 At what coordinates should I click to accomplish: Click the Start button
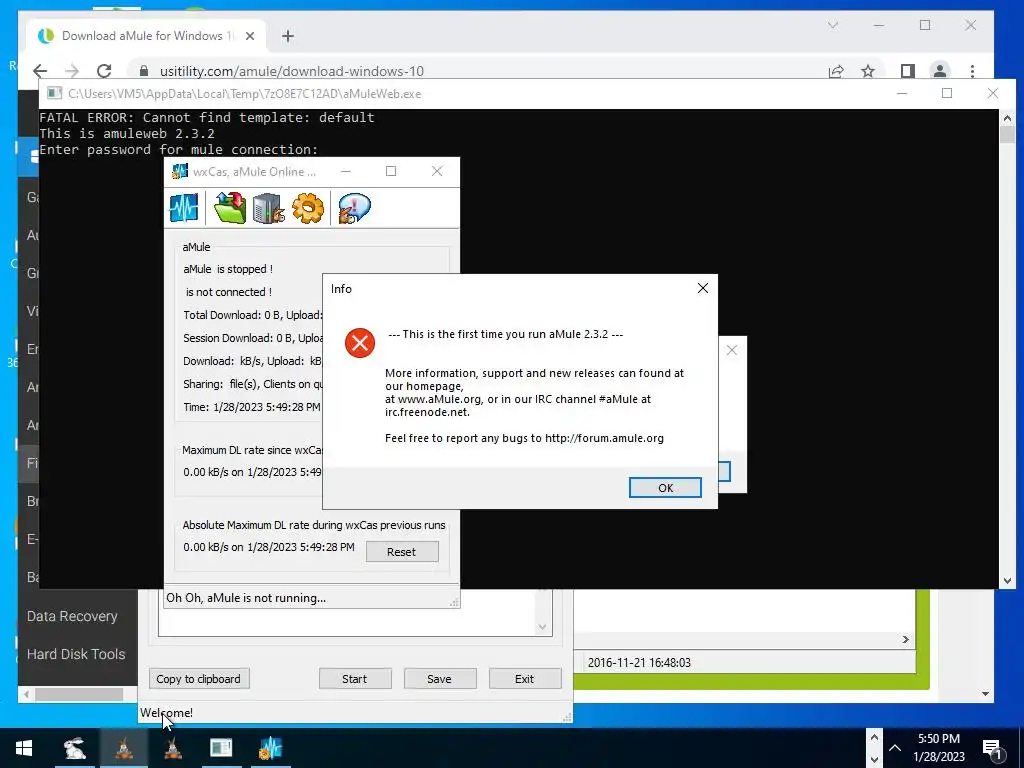[x=355, y=679]
